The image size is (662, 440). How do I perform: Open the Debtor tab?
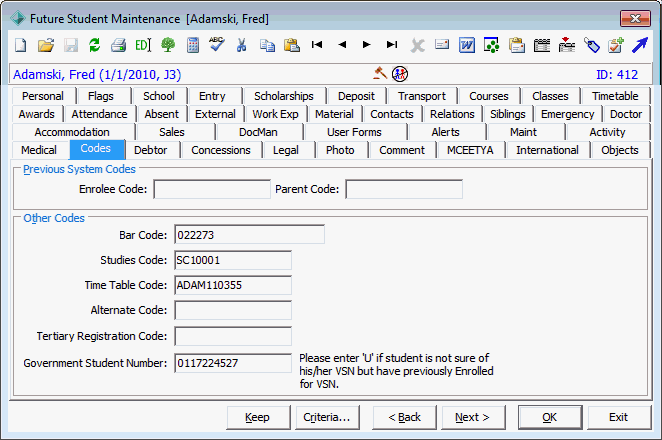click(x=150, y=150)
